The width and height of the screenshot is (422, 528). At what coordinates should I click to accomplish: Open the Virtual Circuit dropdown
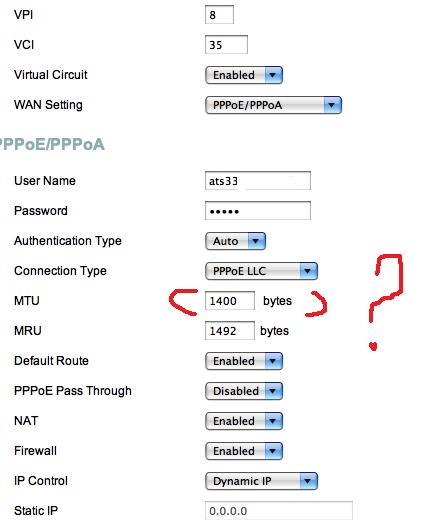point(244,75)
